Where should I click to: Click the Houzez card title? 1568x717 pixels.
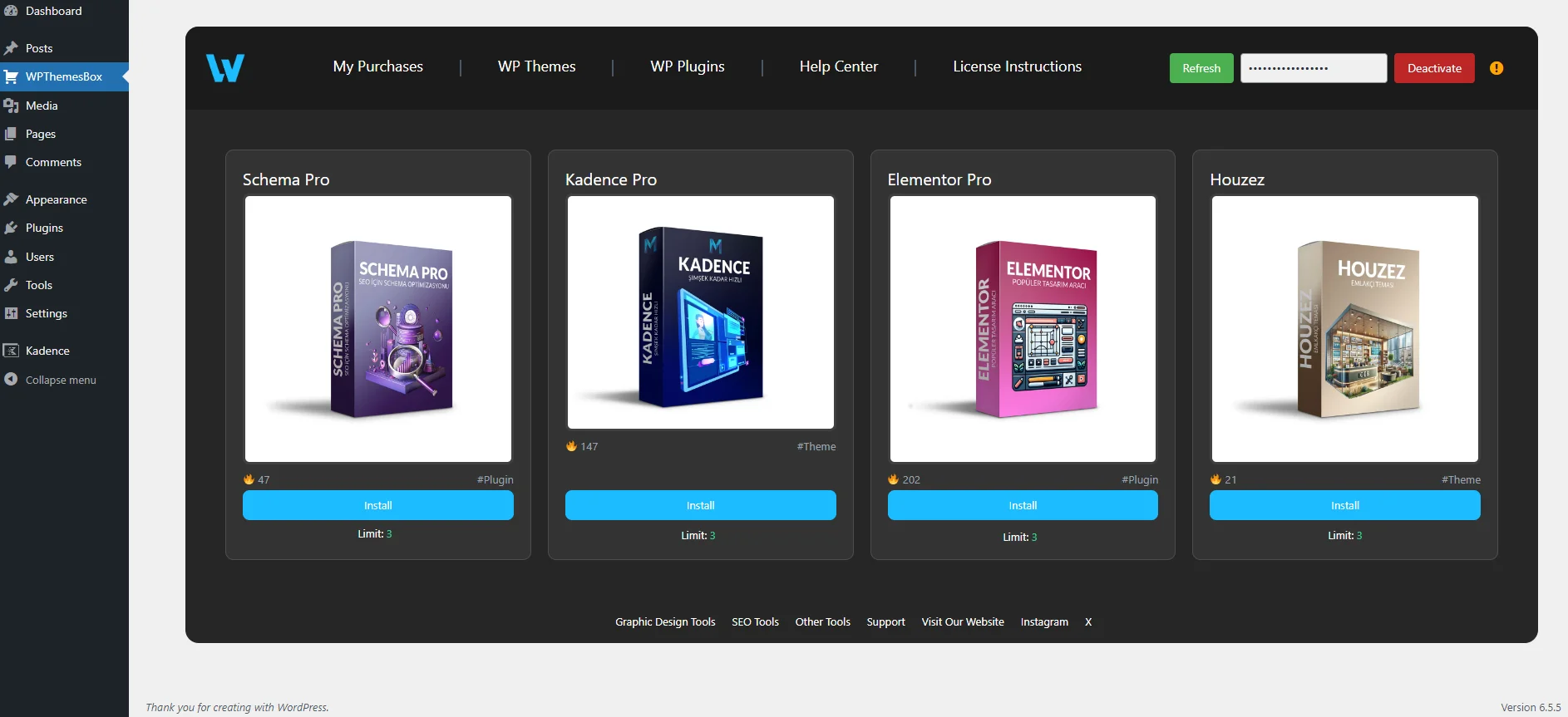click(1237, 179)
